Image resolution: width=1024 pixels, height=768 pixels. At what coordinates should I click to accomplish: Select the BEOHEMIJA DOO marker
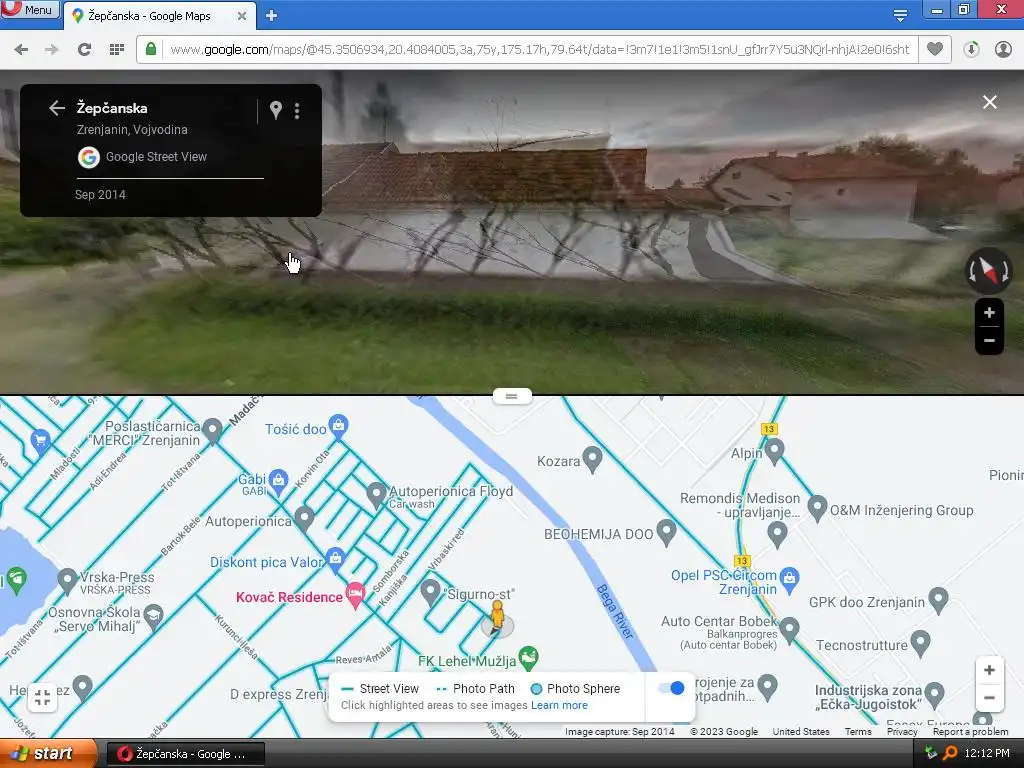pos(666,532)
